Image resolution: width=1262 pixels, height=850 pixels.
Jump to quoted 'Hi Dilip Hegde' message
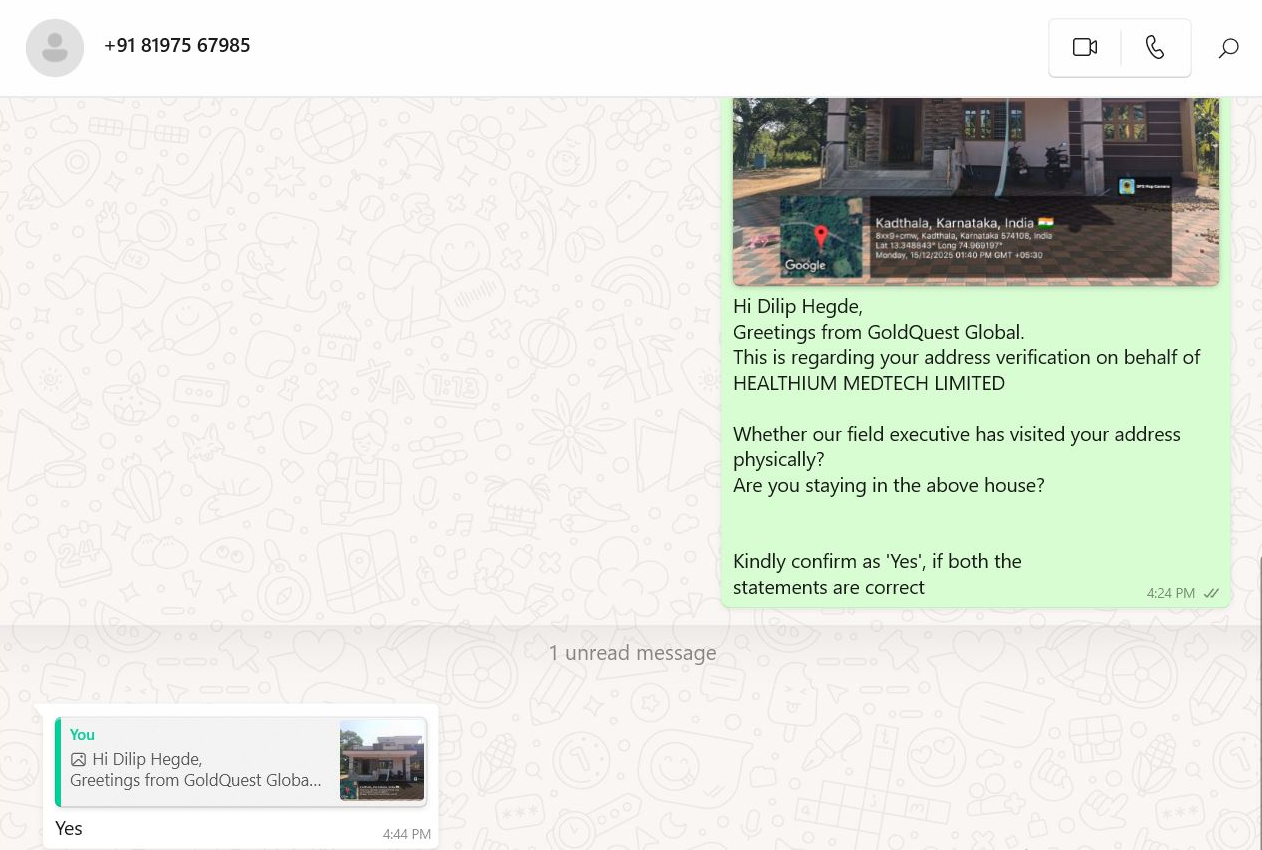click(x=241, y=761)
